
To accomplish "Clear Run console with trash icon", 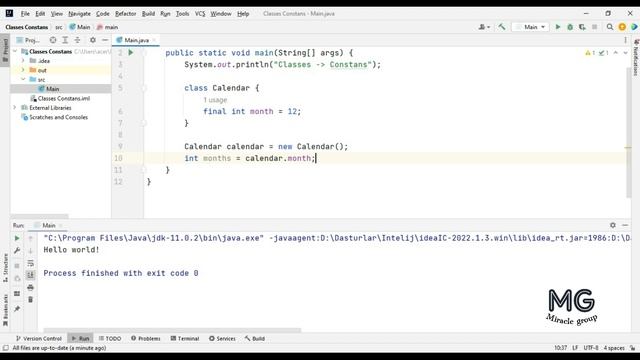I will click(31, 300).
